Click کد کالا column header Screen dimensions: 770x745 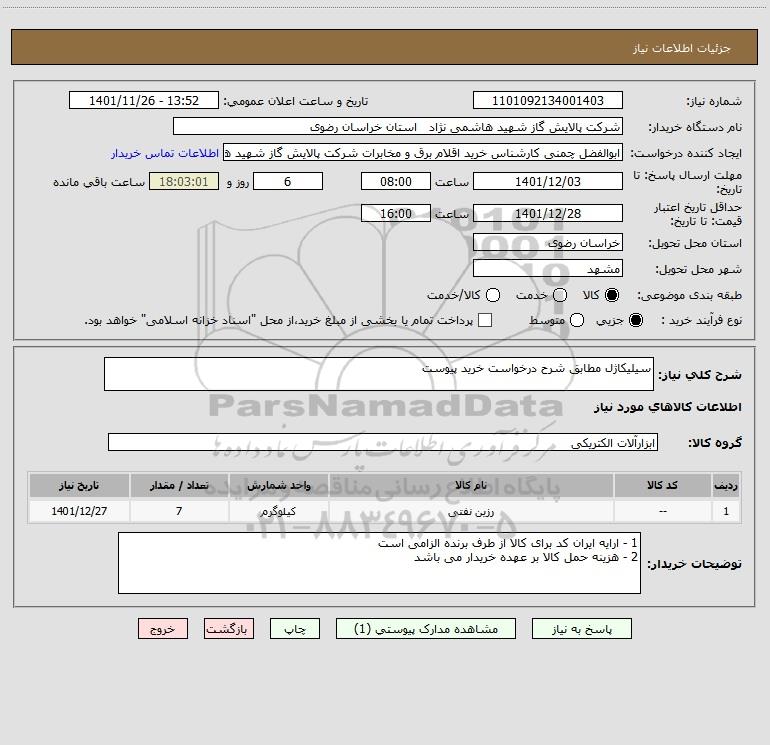[x=662, y=485]
